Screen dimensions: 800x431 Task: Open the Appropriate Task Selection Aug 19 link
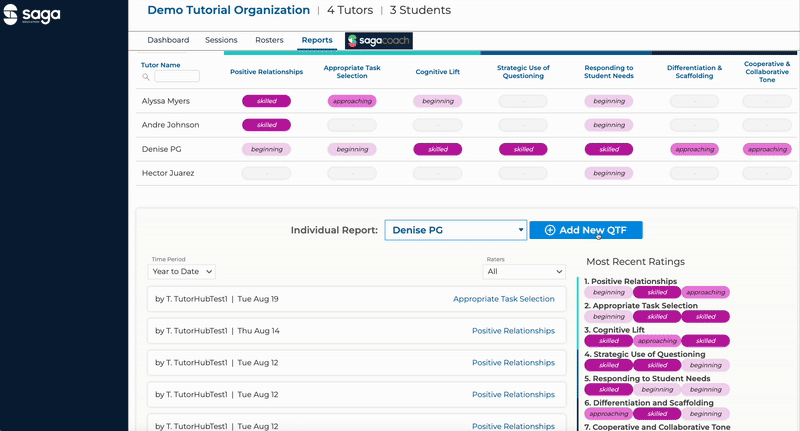tap(504, 299)
